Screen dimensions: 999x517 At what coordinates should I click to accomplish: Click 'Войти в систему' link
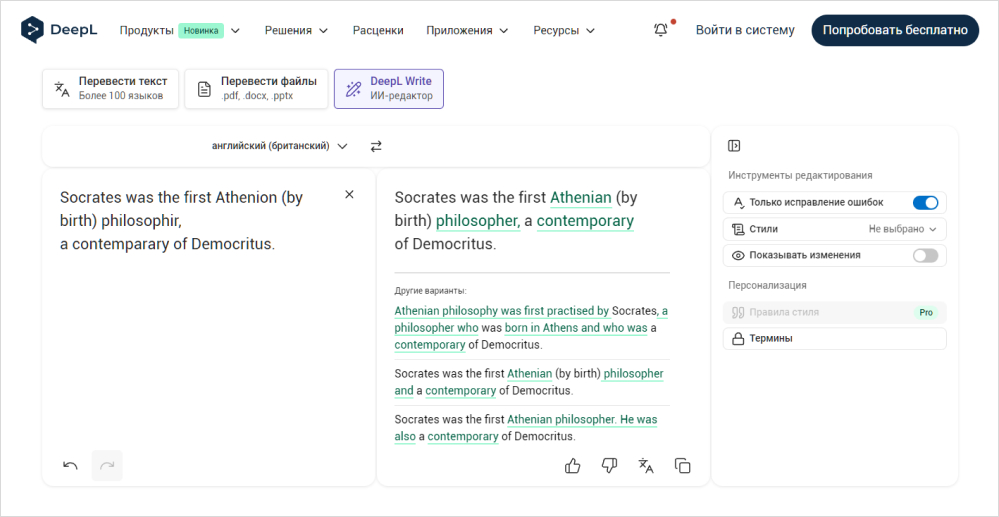(x=745, y=30)
